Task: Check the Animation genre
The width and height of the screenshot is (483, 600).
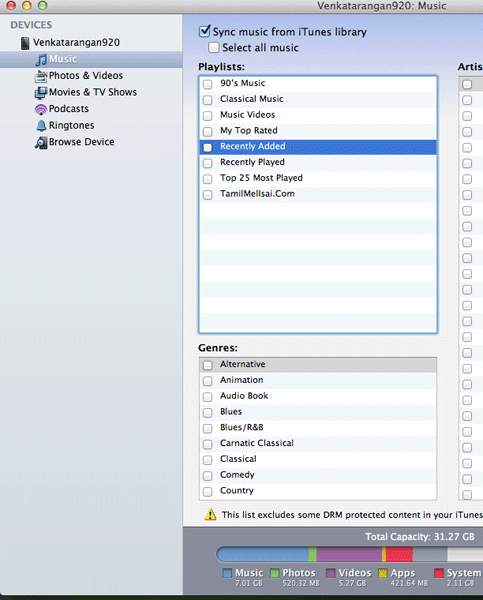Action: (207, 381)
